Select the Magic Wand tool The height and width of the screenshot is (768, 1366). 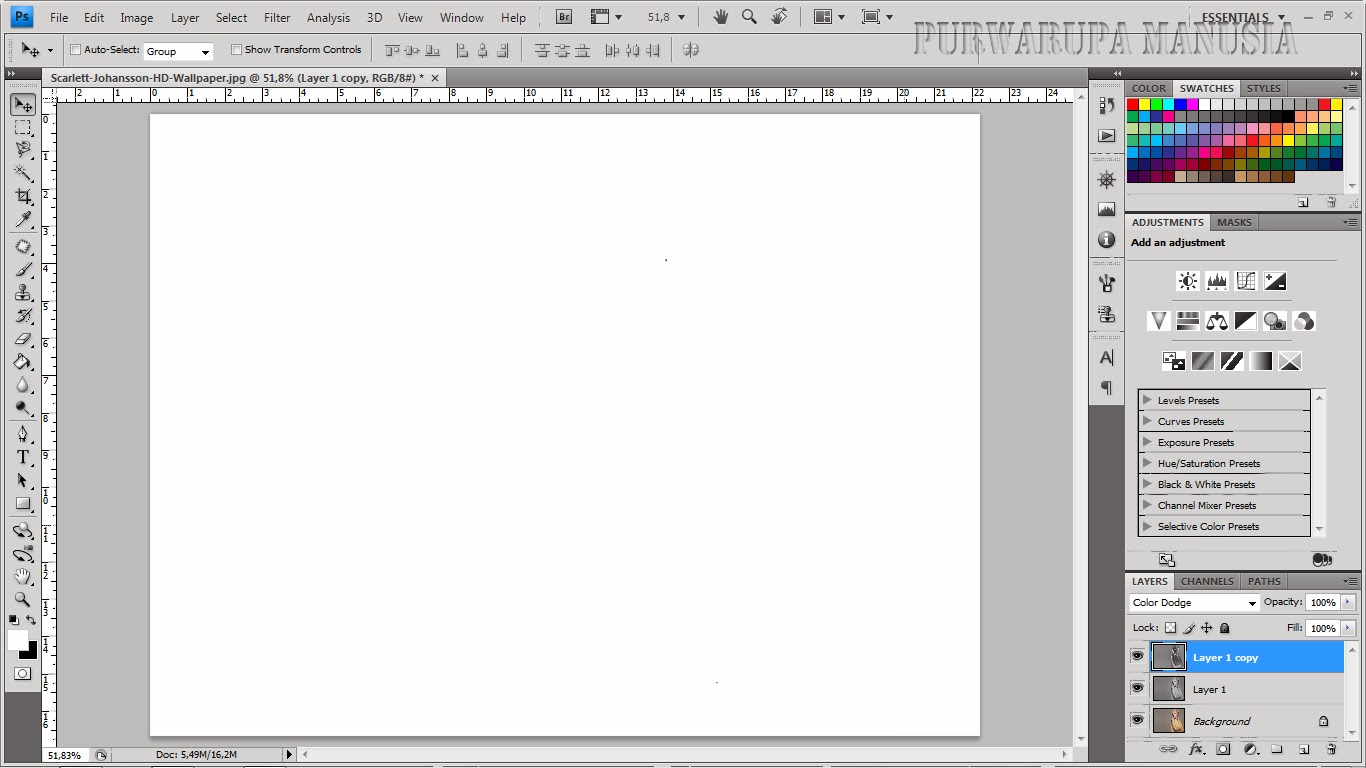pos(22,173)
